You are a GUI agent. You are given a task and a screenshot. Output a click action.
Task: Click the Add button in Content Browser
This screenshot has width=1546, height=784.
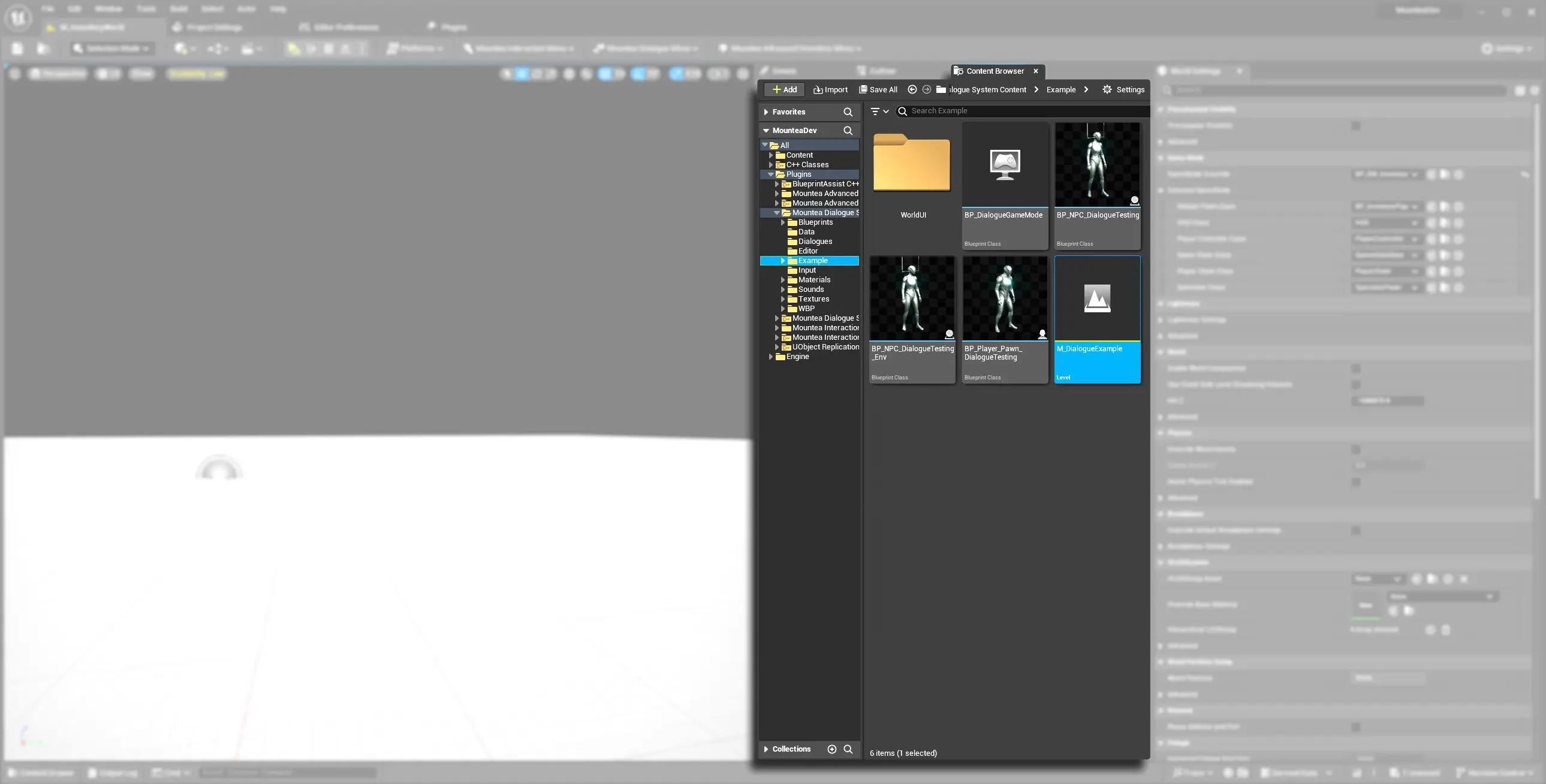(784, 89)
